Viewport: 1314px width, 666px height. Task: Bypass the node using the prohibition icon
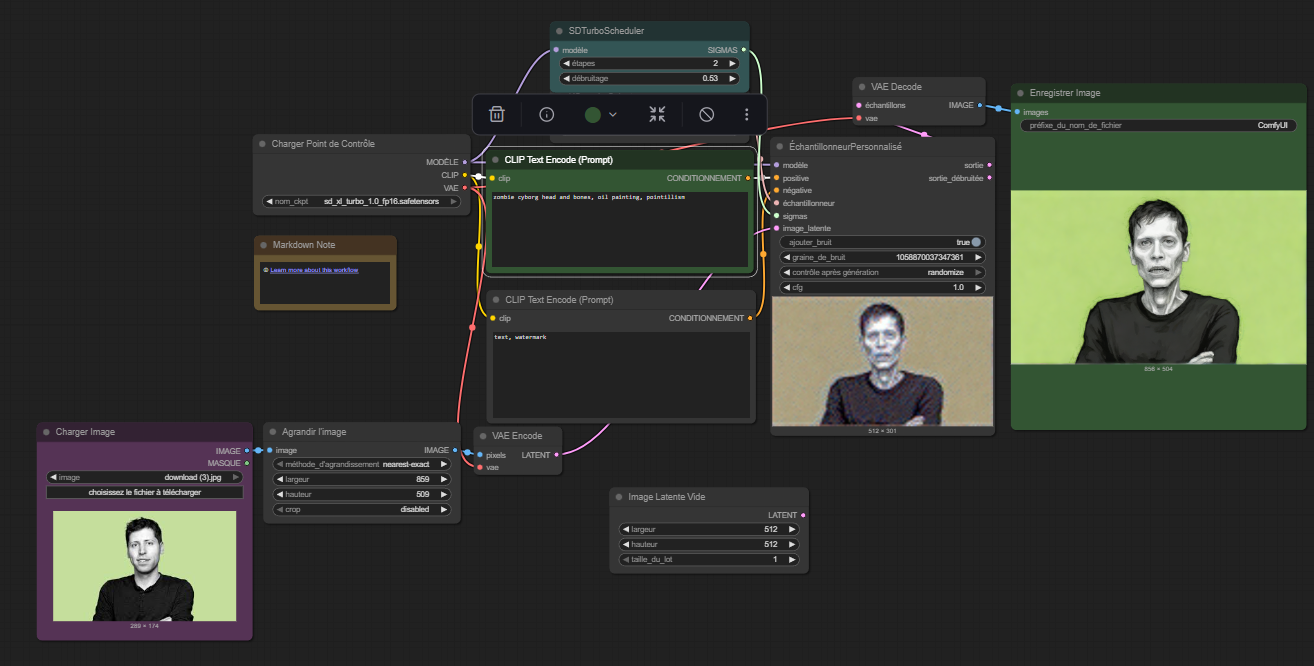[x=706, y=115]
